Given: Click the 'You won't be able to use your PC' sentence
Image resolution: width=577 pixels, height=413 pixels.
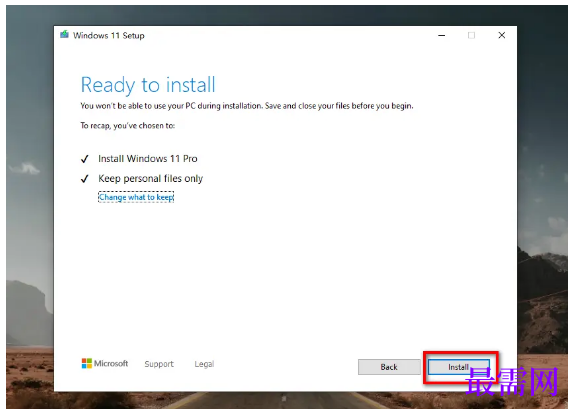Looking at the screenshot, I should [x=247, y=106].
